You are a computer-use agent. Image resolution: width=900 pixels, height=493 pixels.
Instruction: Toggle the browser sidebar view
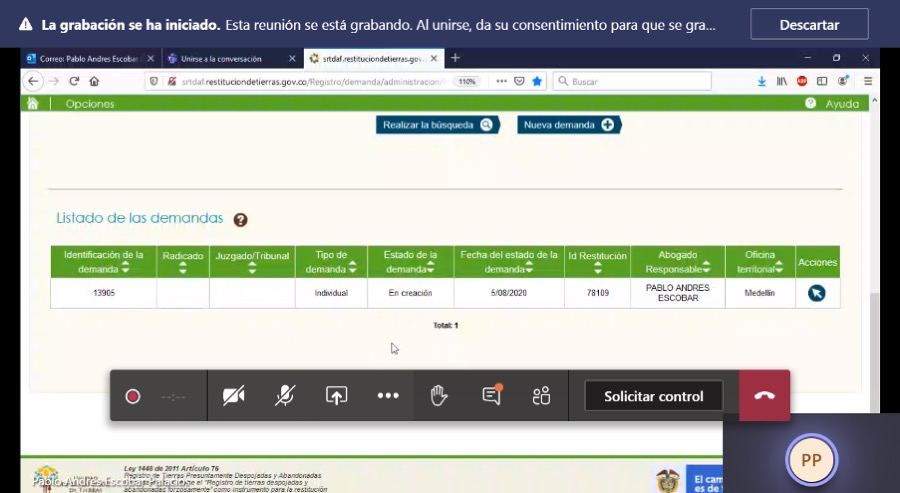pos(822,81)
